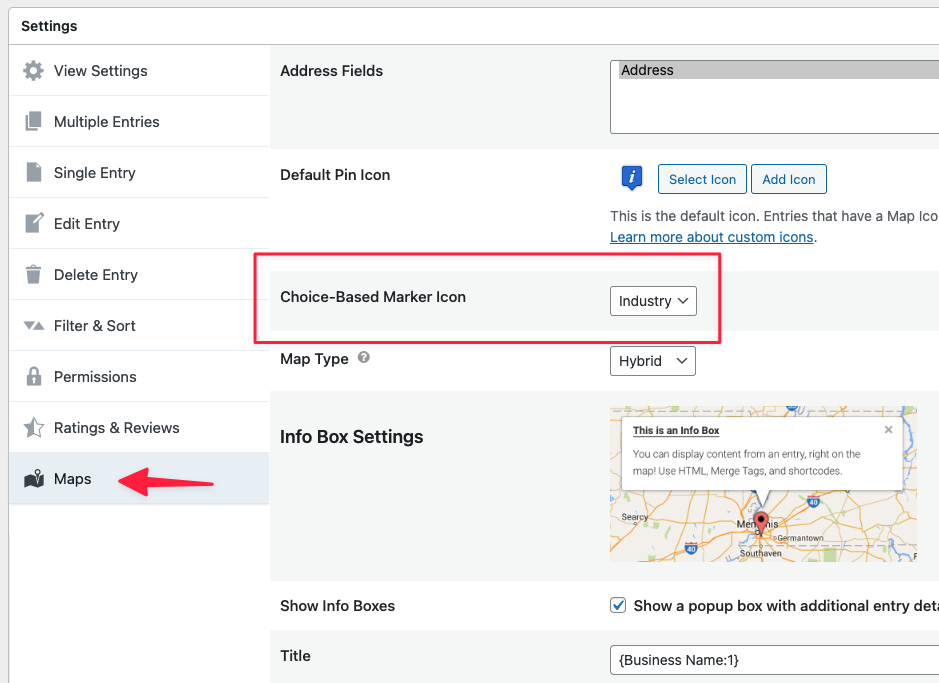Open the Maps settings tab

click(72, 479)
